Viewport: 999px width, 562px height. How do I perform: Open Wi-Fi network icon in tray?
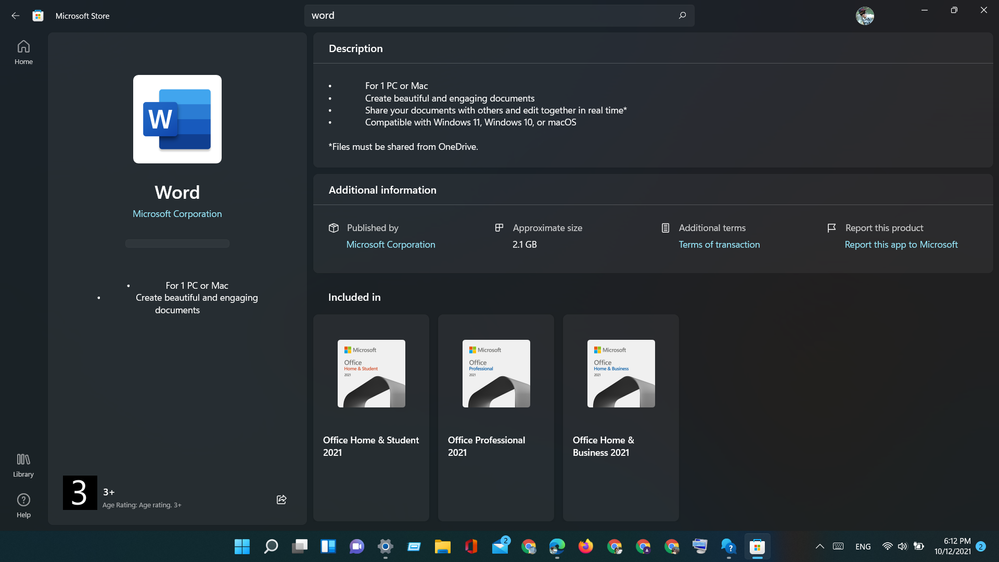pyautogui.click(x=887, y=546)
